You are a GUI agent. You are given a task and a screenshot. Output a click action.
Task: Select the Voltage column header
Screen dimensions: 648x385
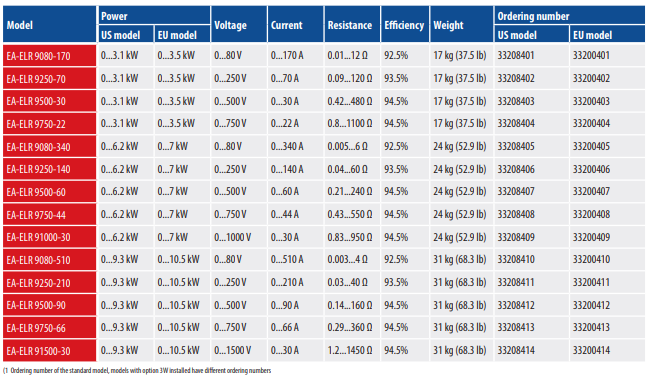(239, 25)
